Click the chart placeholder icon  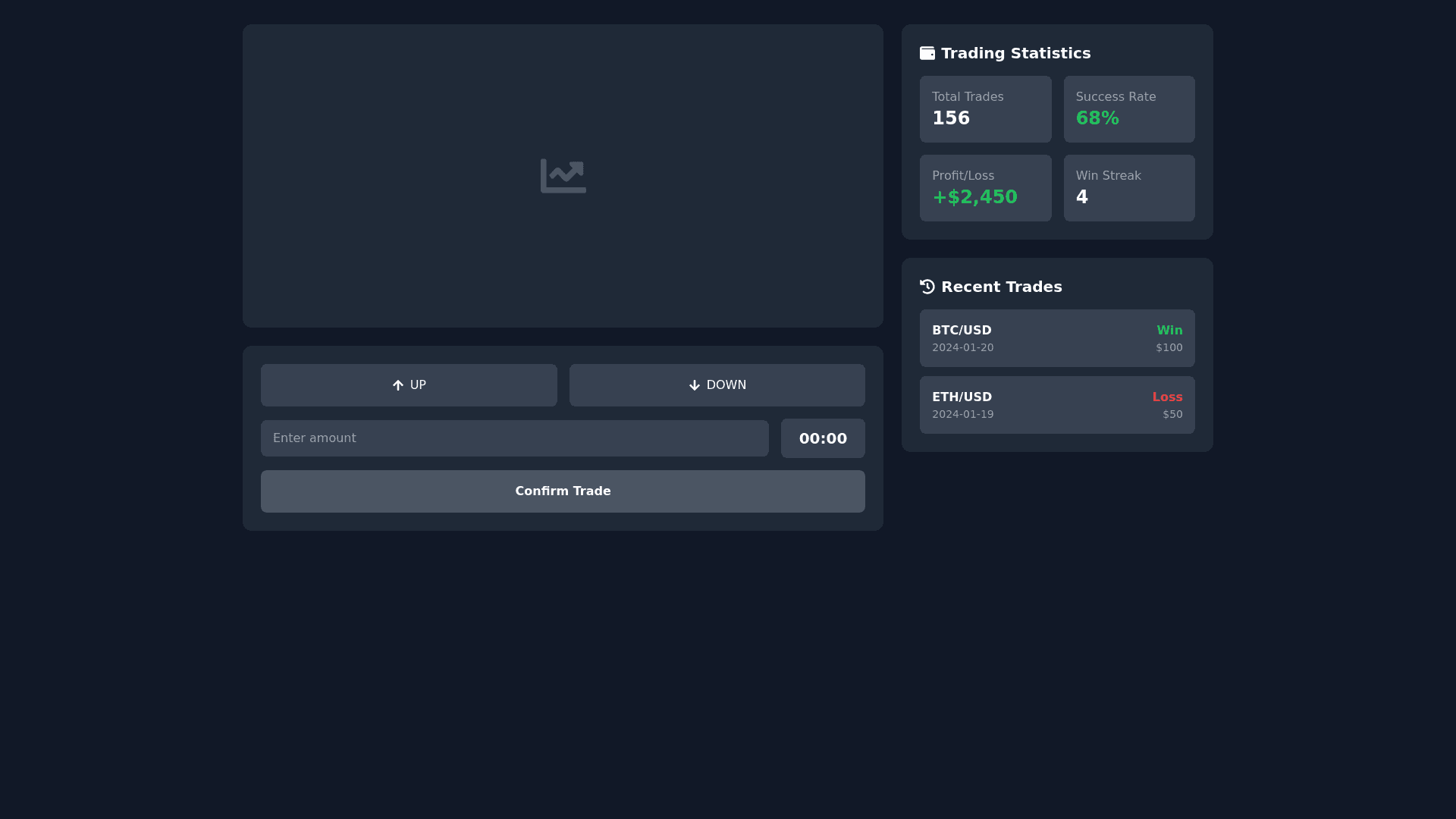pyautogui.click(x=563, y=175)
